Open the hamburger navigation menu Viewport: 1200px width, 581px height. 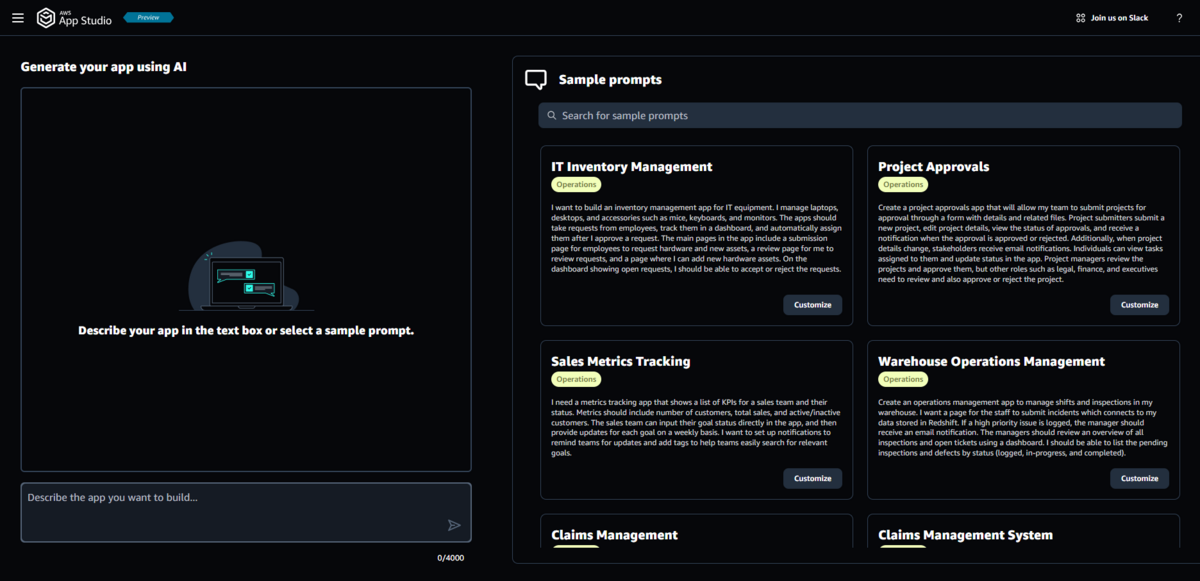pos(17,18)
